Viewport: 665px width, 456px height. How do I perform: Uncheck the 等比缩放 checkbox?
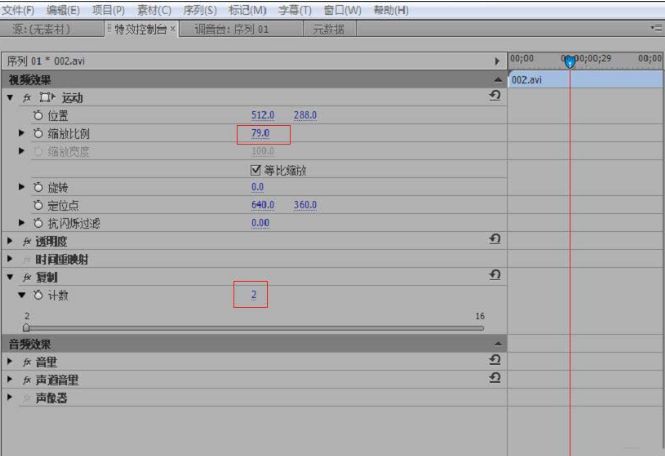point(255,170)
